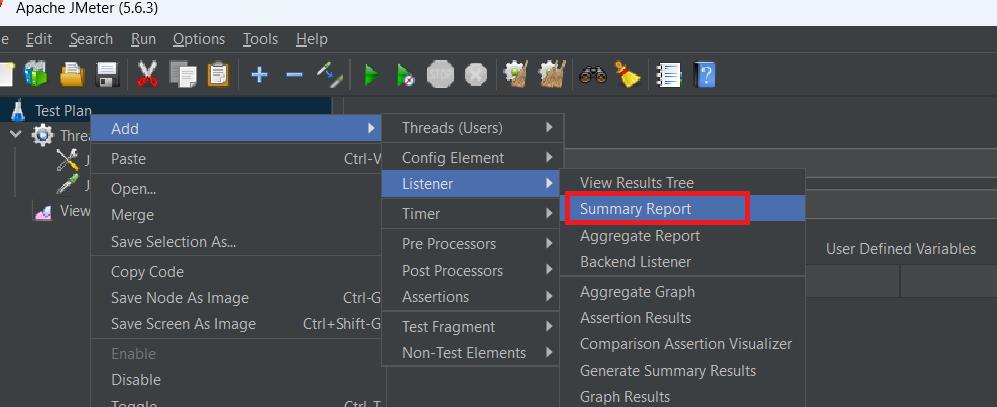The width and height of the screenshot is (997, 407).
Task: Expand Non-Test Elements submenu
Action: (x=472, y=352)
